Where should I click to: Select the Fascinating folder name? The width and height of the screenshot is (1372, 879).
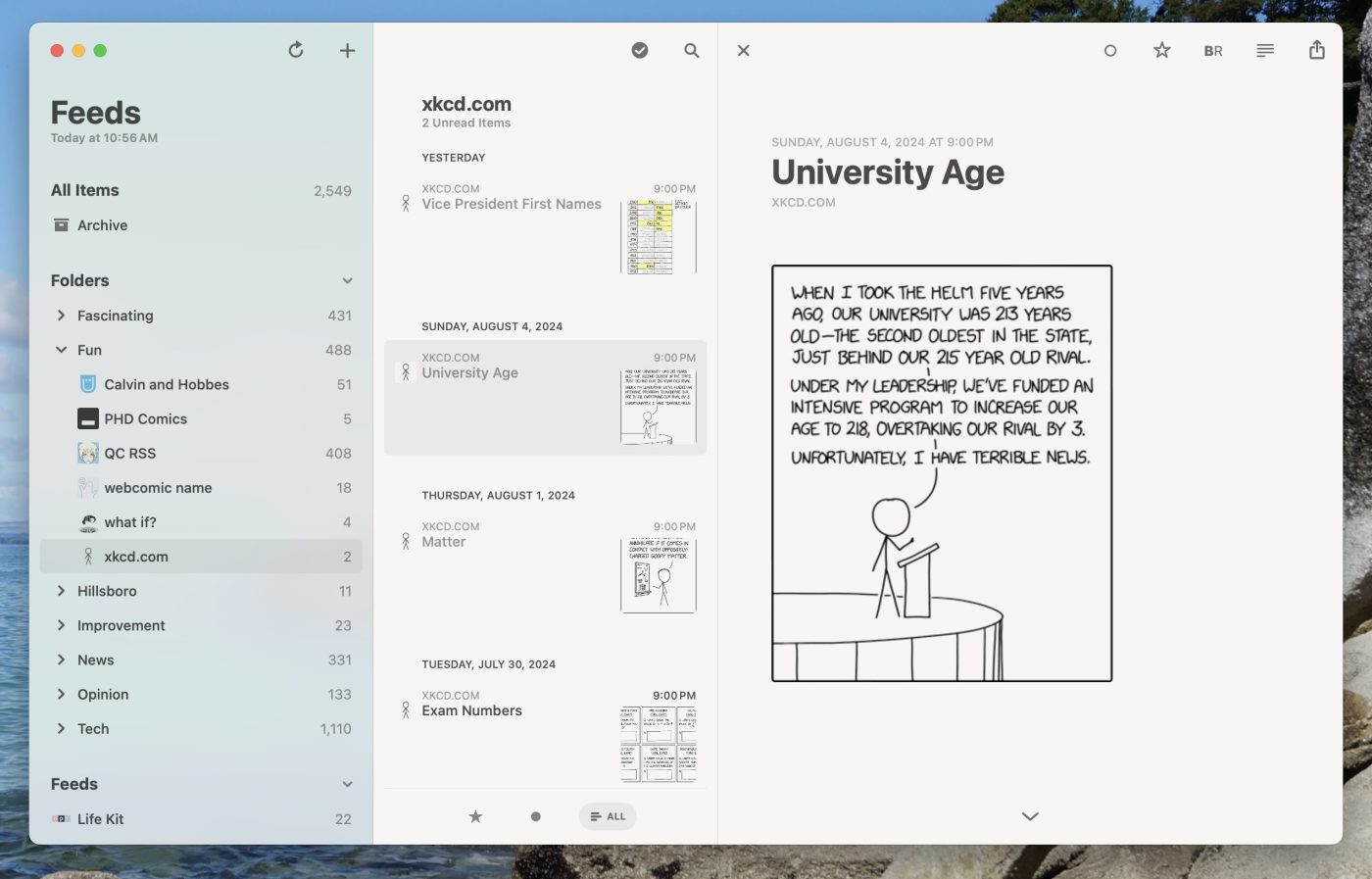(x=116, y=316)
